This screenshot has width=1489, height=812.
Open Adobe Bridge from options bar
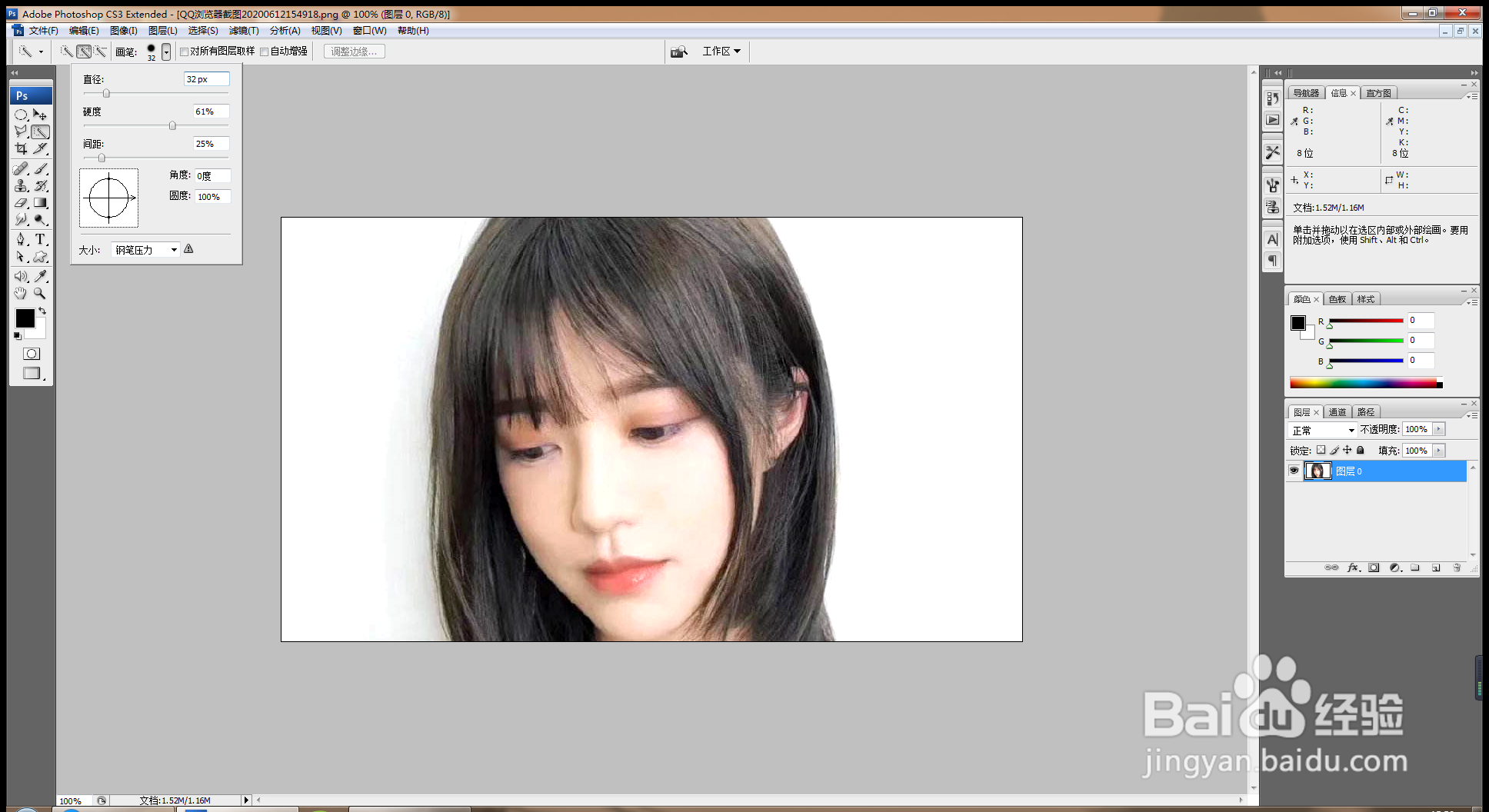(678, 52)
